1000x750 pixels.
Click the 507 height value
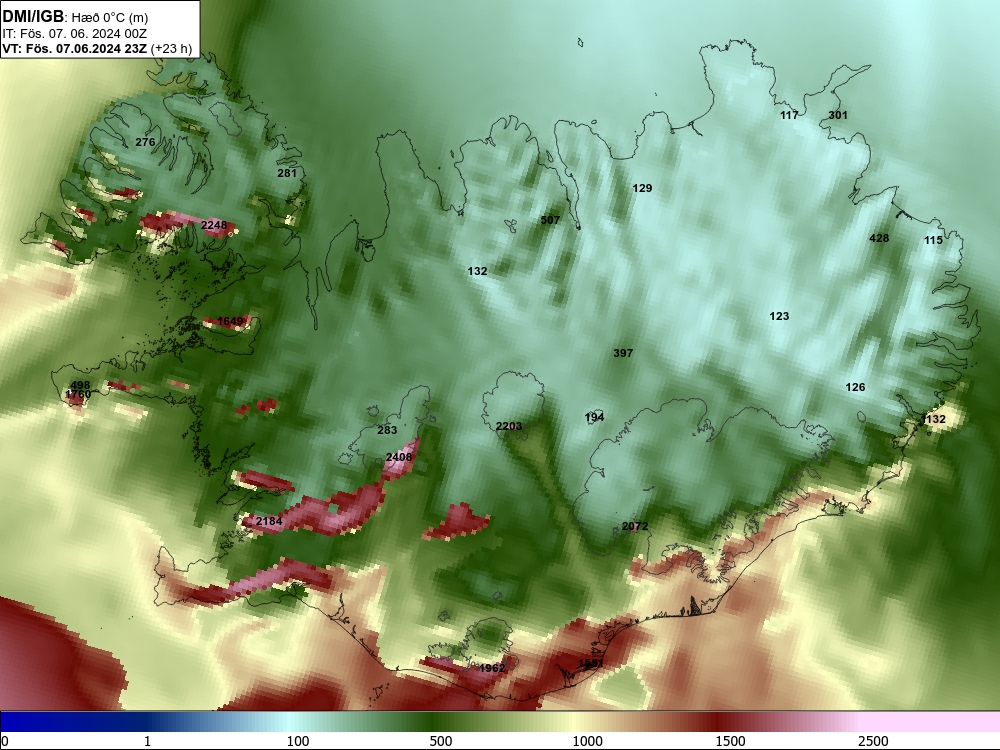pyautogui.click(x=550, y=220)
